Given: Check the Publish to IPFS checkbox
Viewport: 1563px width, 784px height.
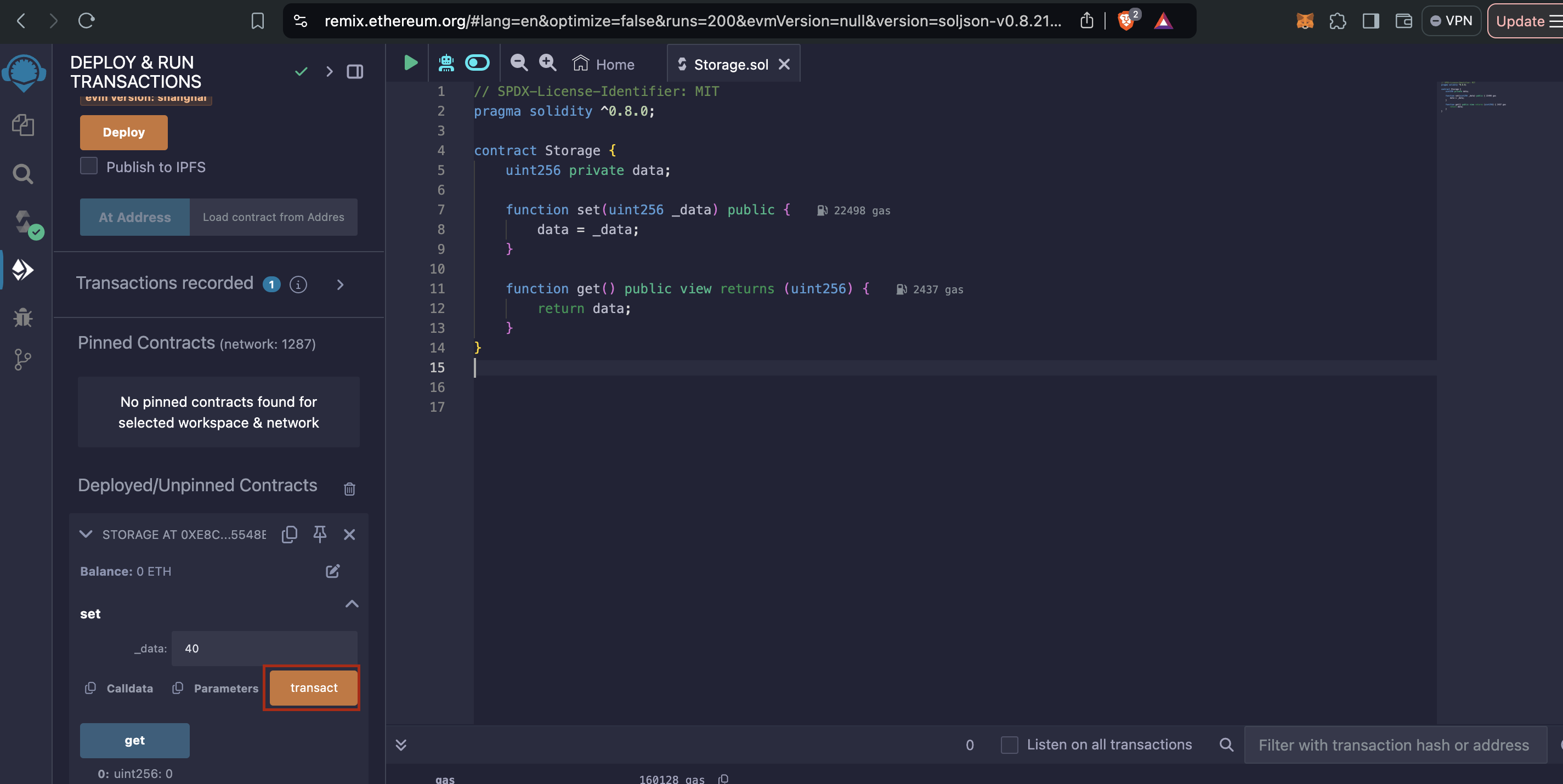Looking at the screenshot, I should 89,166.
